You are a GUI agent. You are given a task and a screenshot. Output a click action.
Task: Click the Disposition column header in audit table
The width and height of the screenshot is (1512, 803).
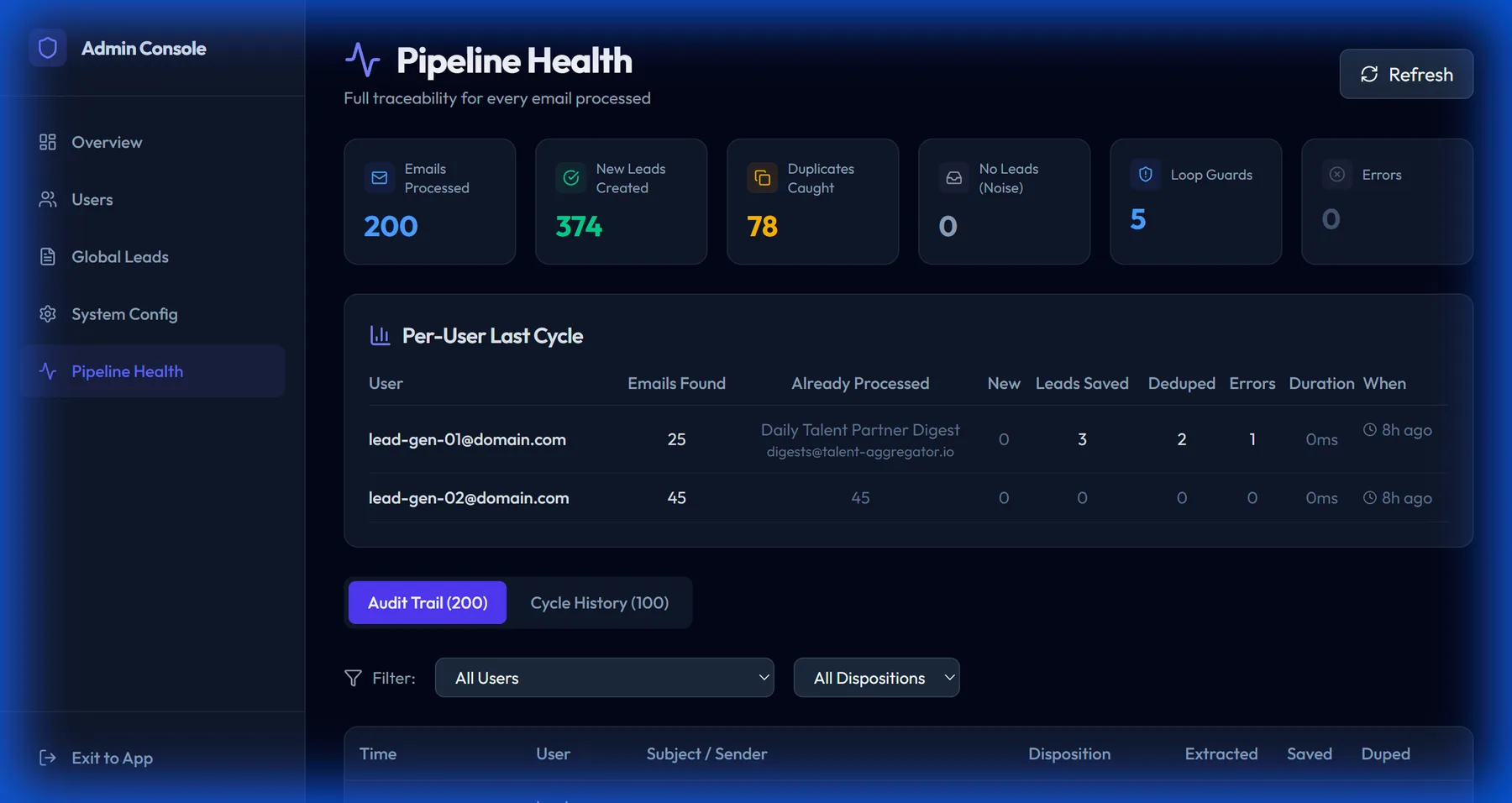1069,753
